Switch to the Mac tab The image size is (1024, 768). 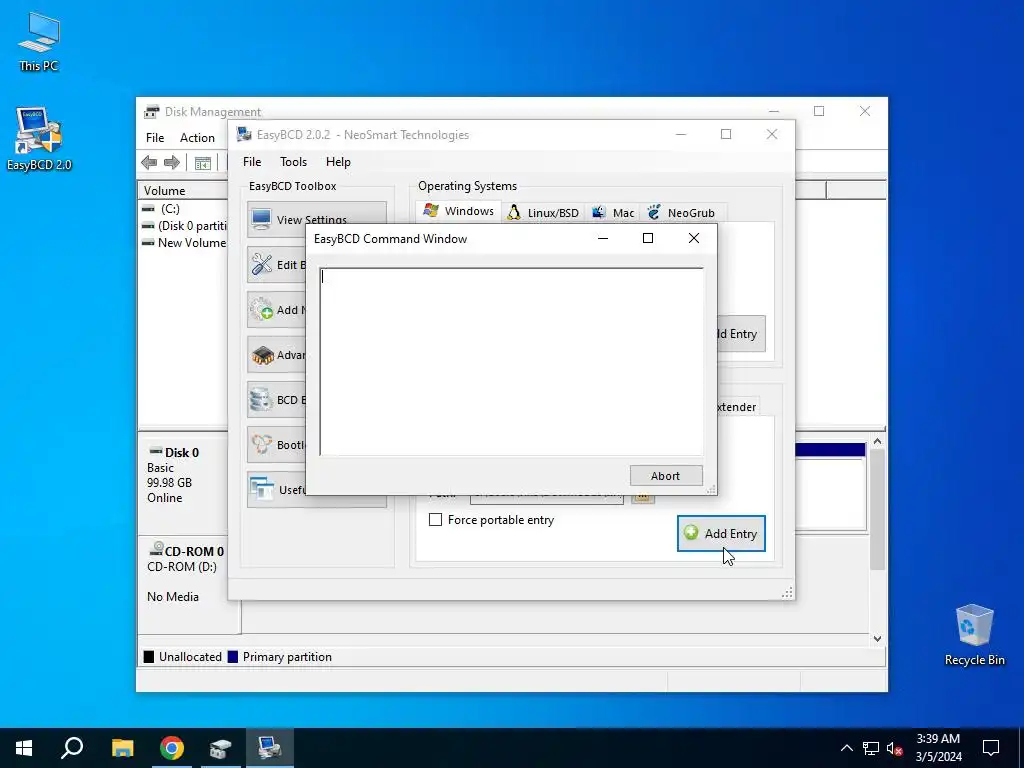tap(613, 213)
